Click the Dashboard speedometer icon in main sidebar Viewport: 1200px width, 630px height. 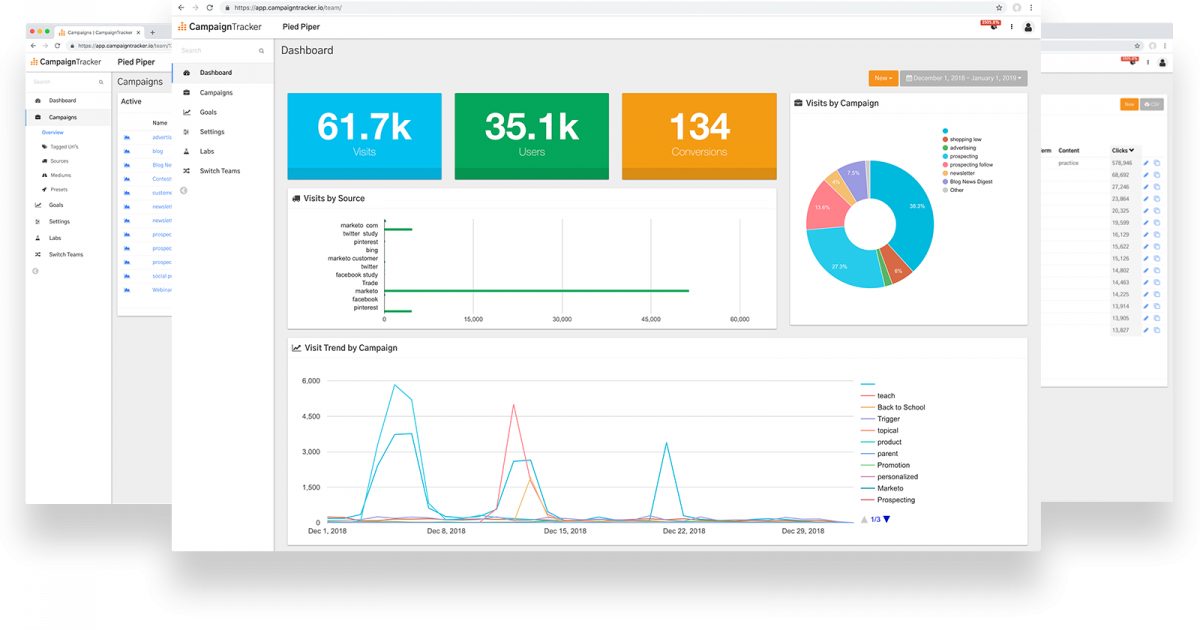click(x=186, y=73)
